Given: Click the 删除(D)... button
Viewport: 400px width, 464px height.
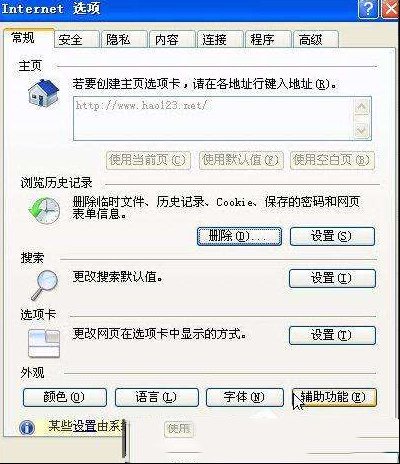Looking at the screenshot, I should tap(239, 237).
